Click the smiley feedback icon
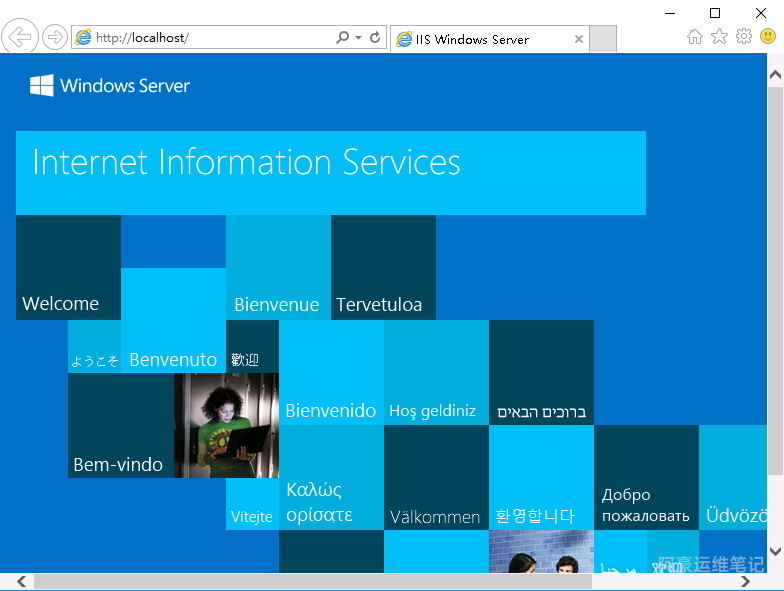Screen dimensions: 784x591 (x=768, y=36)
